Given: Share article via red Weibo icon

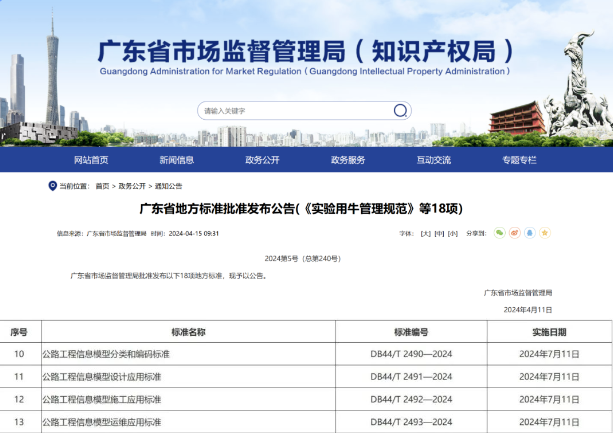Looking at the screenshot, I should (x=514, y=233).
